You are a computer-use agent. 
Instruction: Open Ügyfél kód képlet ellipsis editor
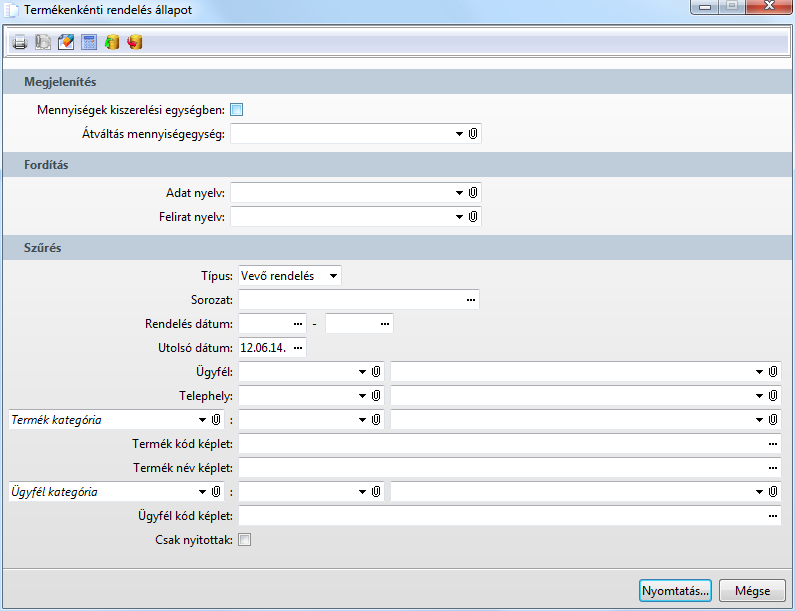click(x=773, y=516)
